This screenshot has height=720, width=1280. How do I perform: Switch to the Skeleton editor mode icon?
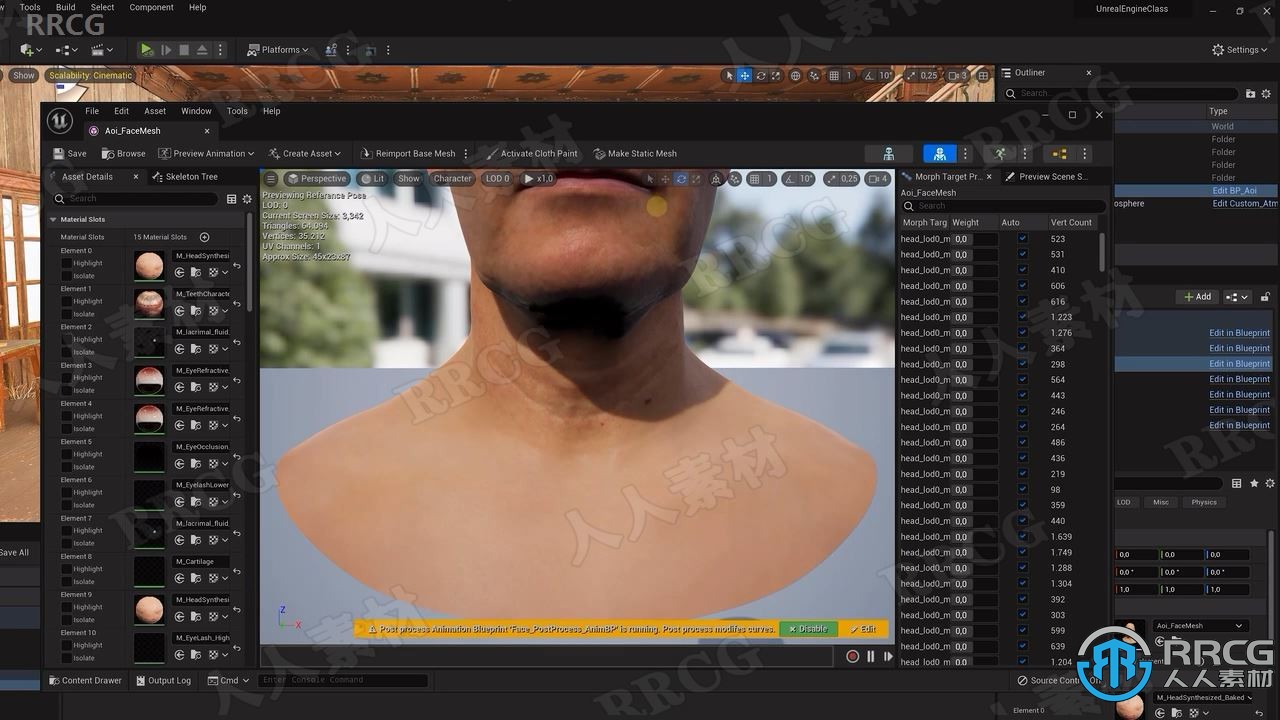[888, 153]
